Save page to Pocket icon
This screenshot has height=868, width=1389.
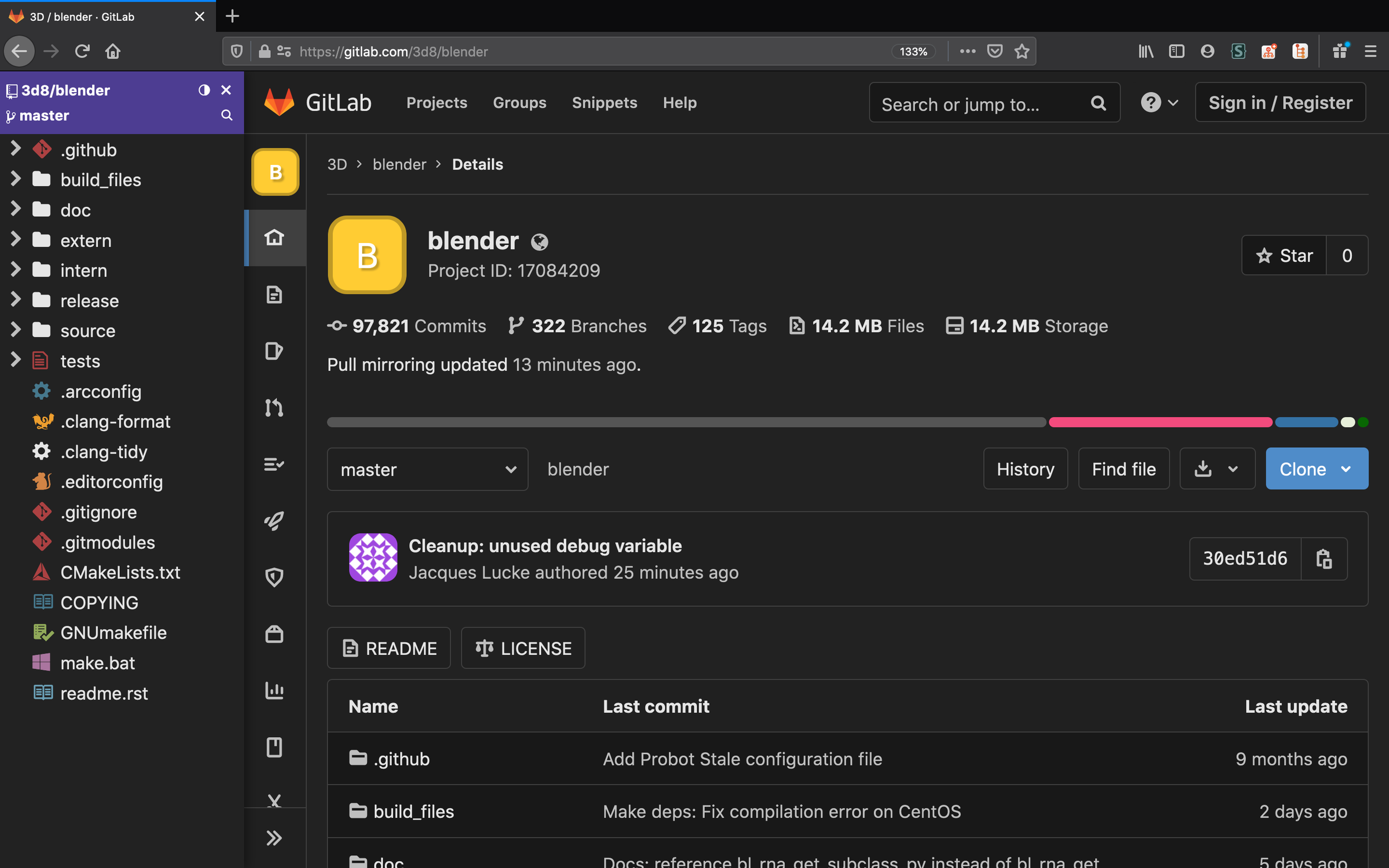[x=995, y=51]
